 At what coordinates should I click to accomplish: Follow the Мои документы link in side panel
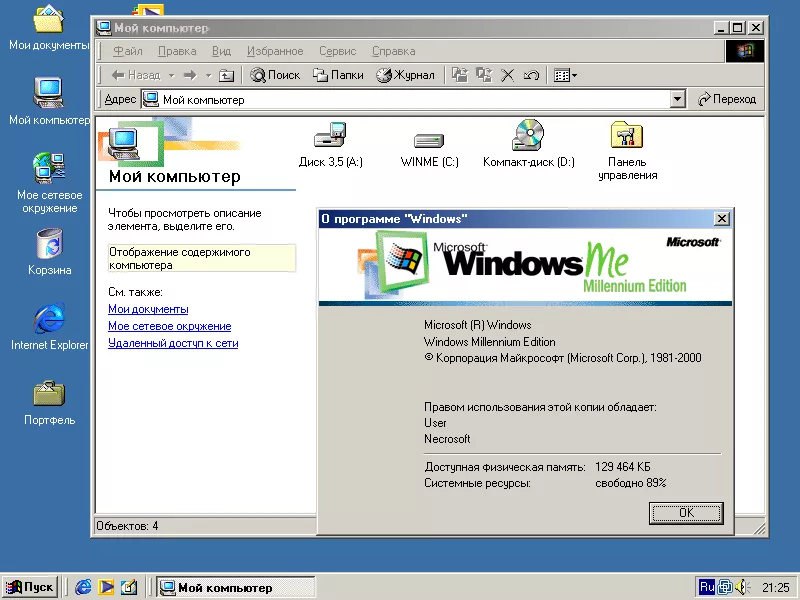click(x=148, y=309)
